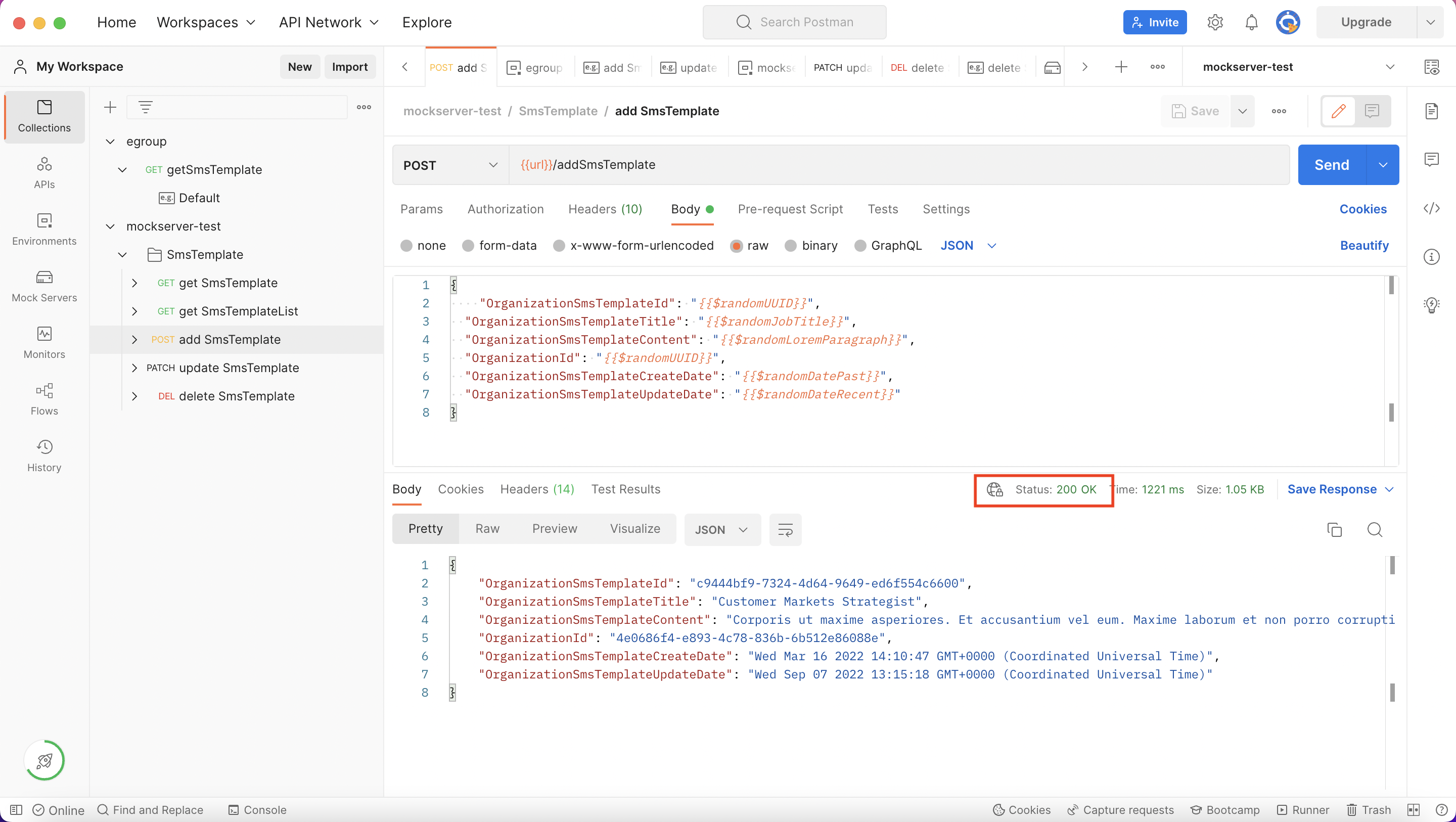
Task: Open the History sidebar panel
Action: point(44,455)
